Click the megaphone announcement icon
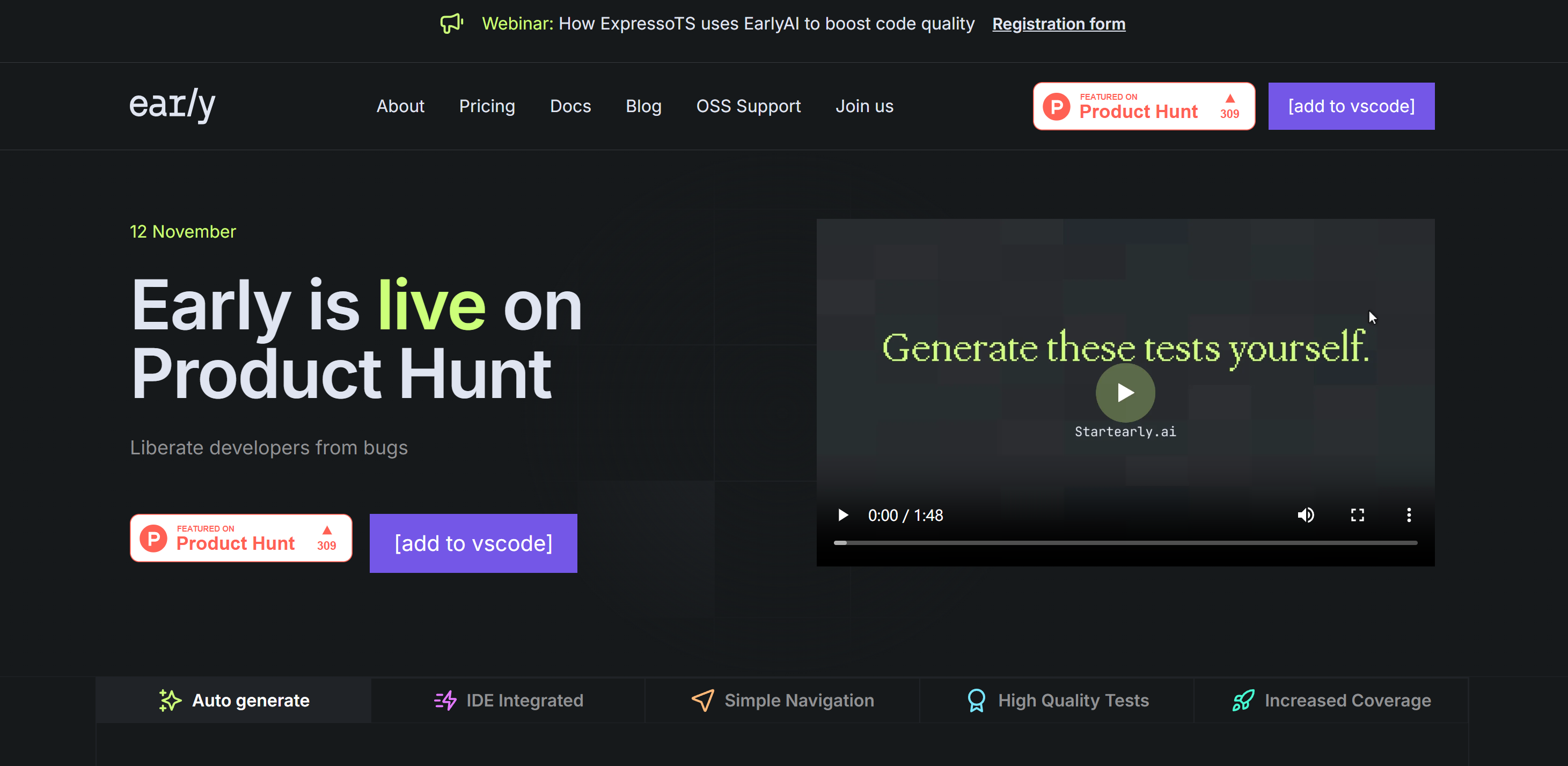 pyautogui.click(x=452, y=24)
